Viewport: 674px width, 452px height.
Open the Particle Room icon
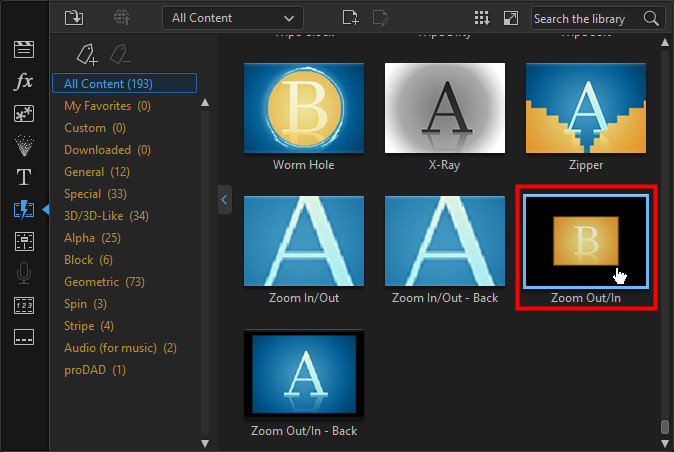coord(24,145)
